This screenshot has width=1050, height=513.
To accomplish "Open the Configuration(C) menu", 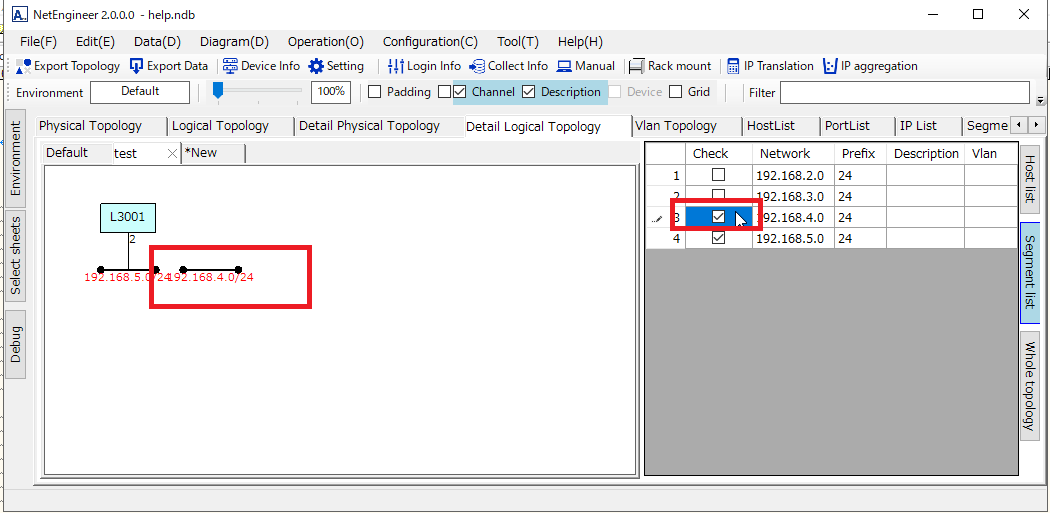I will pos(430,42).
